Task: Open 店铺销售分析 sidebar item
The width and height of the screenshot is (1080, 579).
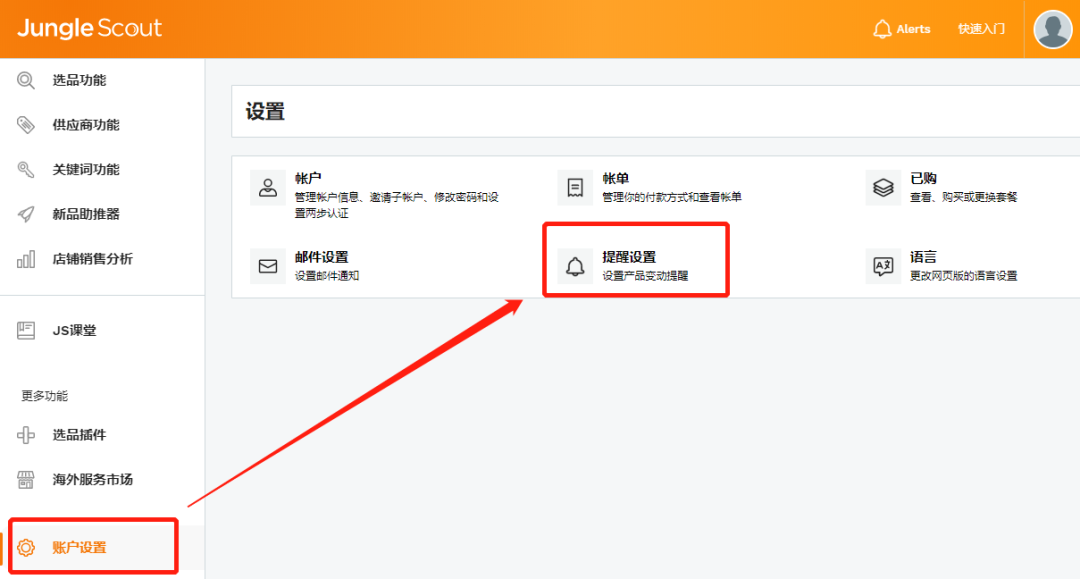Action: tap(92, 259)
